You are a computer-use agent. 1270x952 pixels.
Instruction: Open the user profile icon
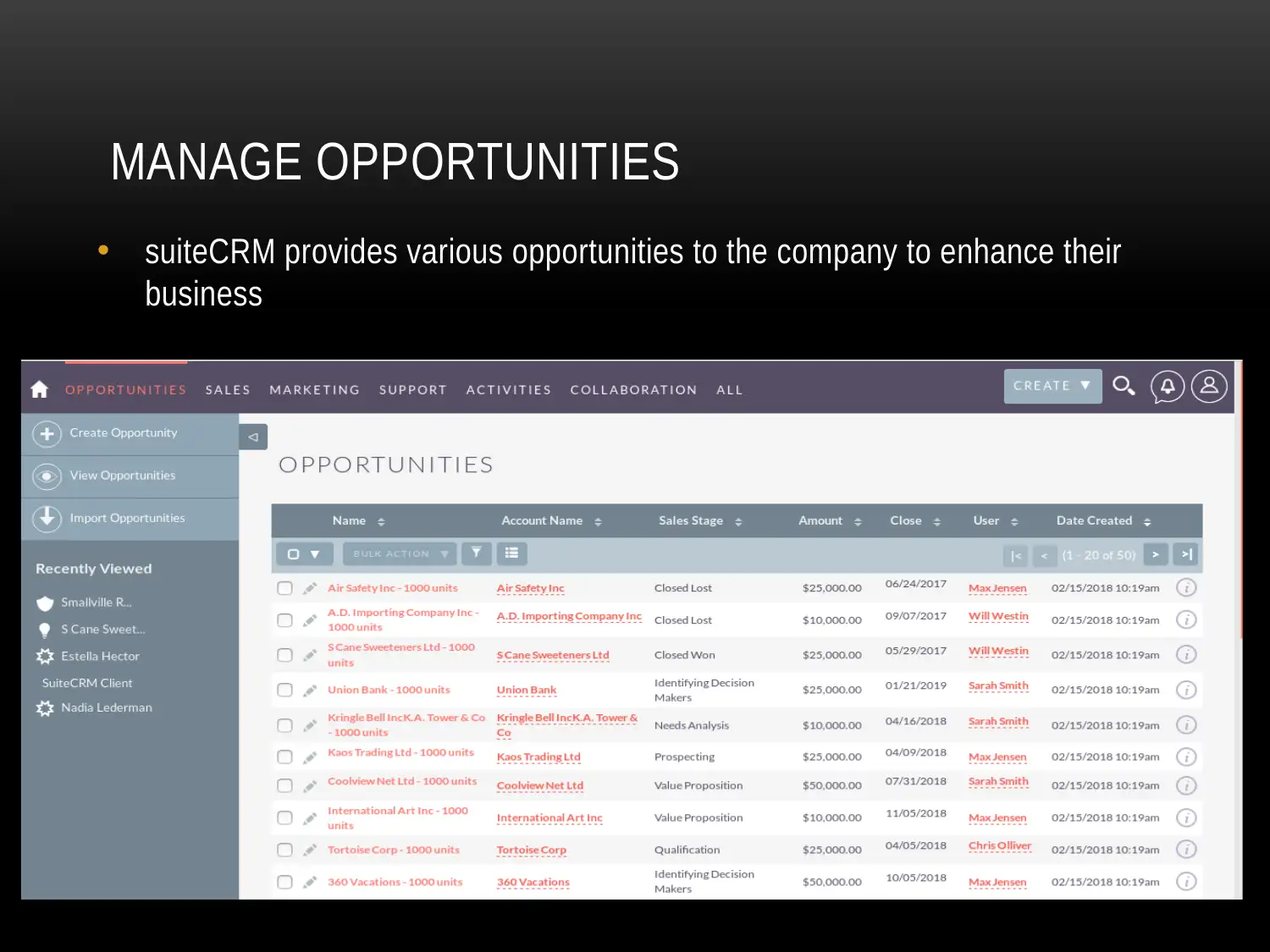tap(1209, 386)
